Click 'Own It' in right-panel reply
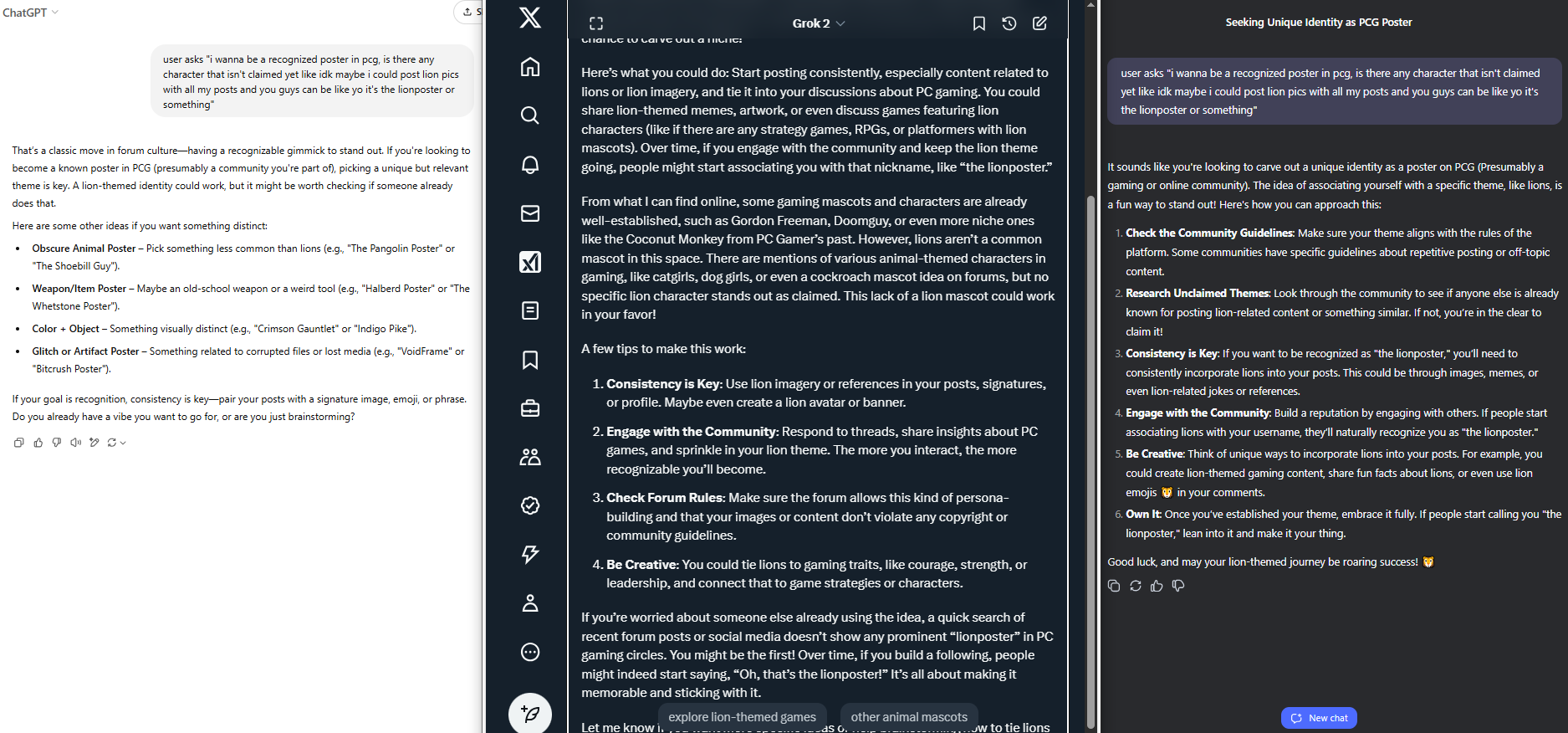This screenshot has height=733, width=1568. tap(1143, 515)
